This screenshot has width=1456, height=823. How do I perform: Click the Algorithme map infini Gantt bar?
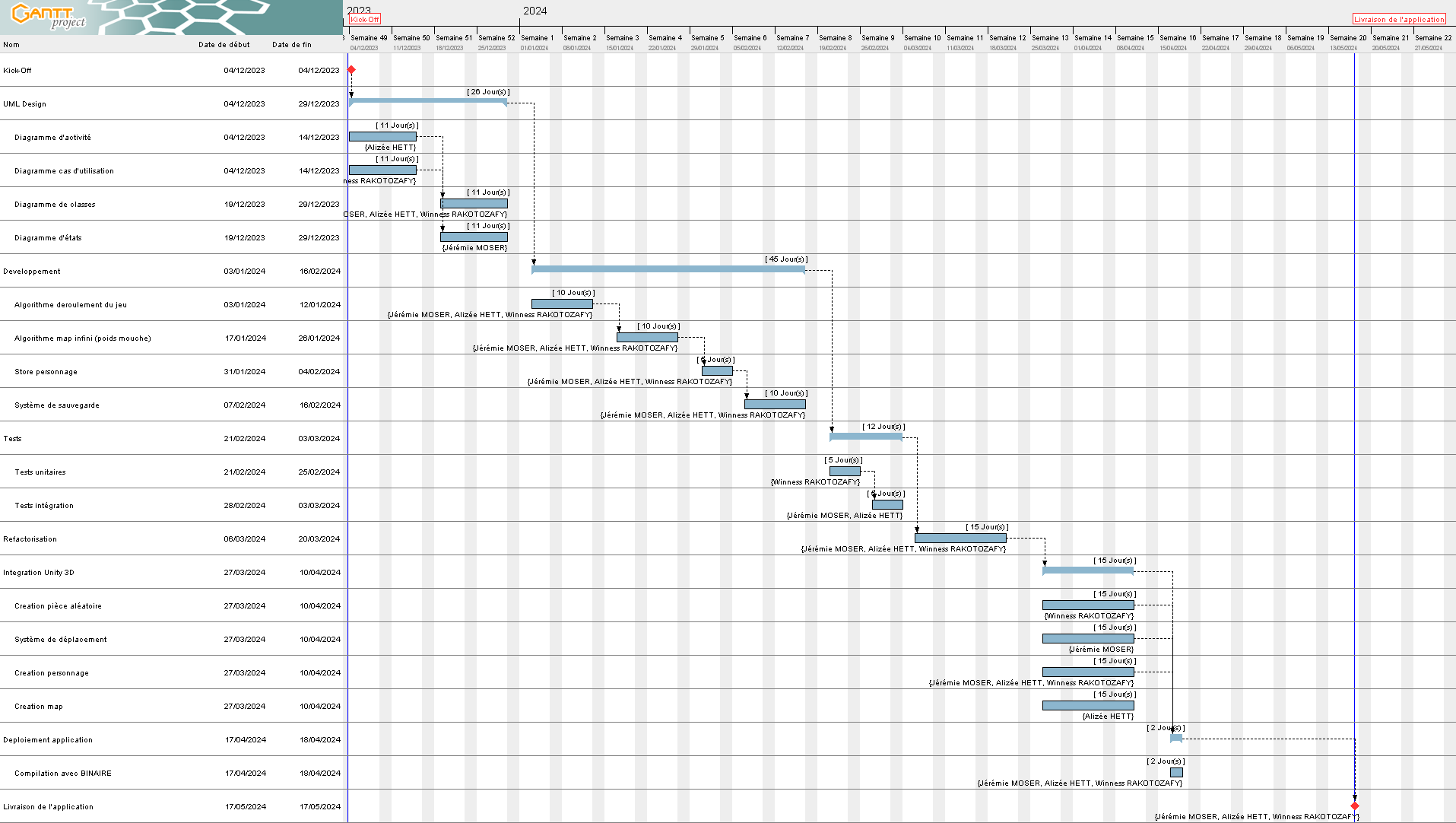[647, 338]
